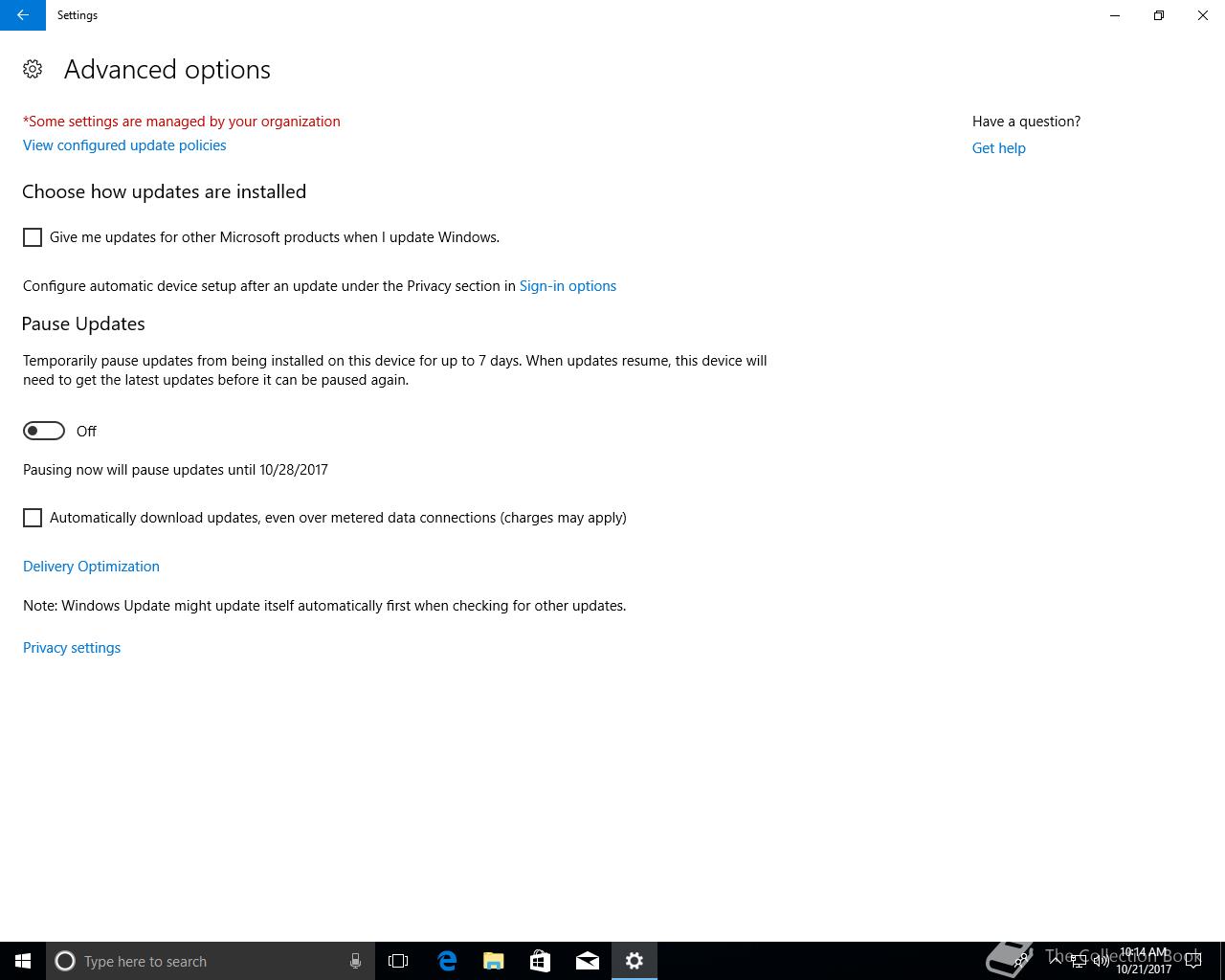Open the Windows Start menu
Viewport: 1225px width, 980px height.
pyautogui.click(x=23, y=961)
